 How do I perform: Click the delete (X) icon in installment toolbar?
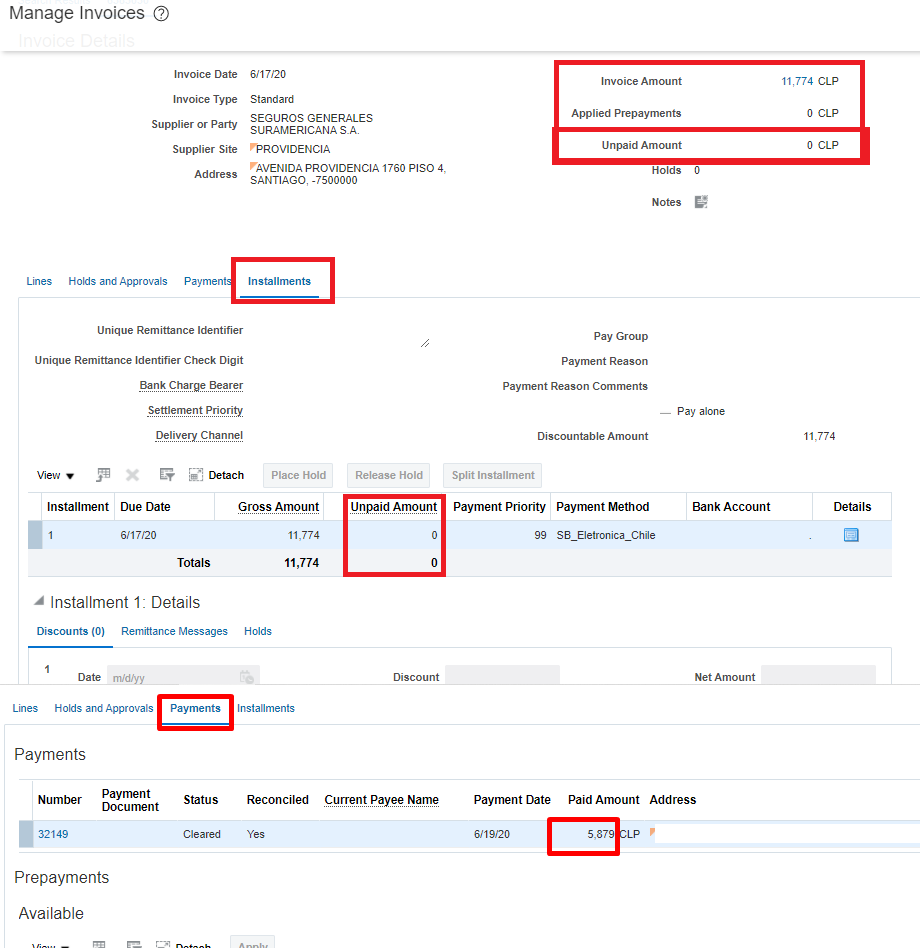coord(131,475)
